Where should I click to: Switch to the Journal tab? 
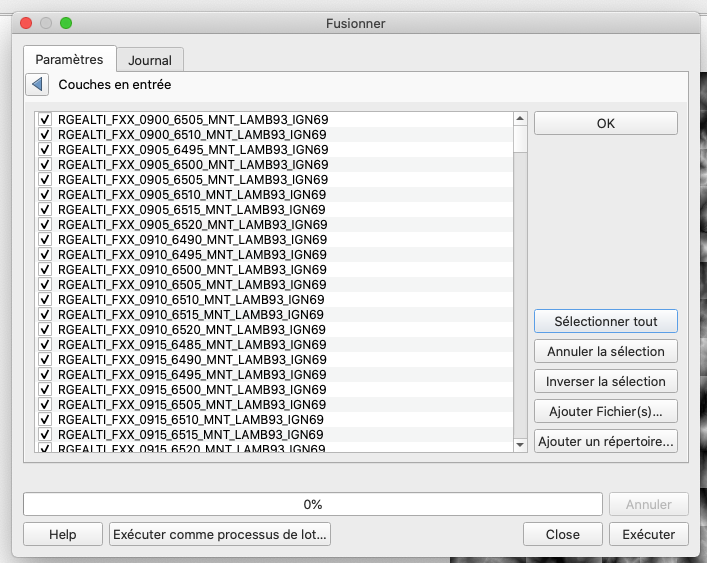(x=150, y=60)
